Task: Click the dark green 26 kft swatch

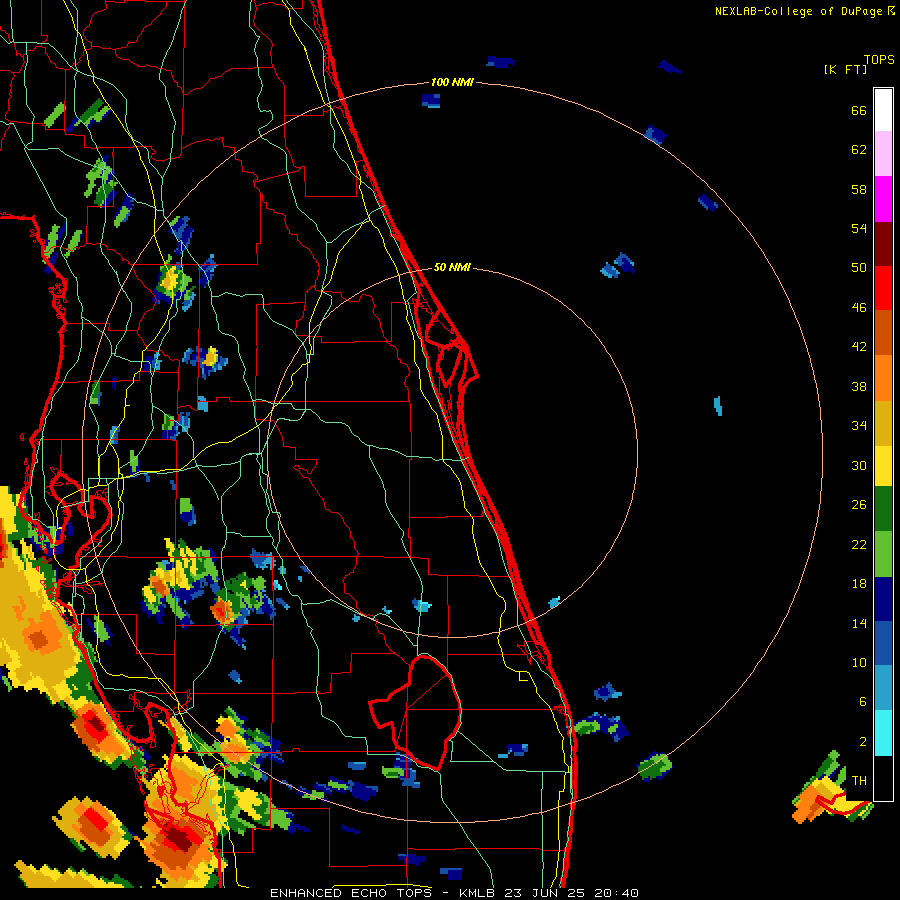Action: [883, 509]
